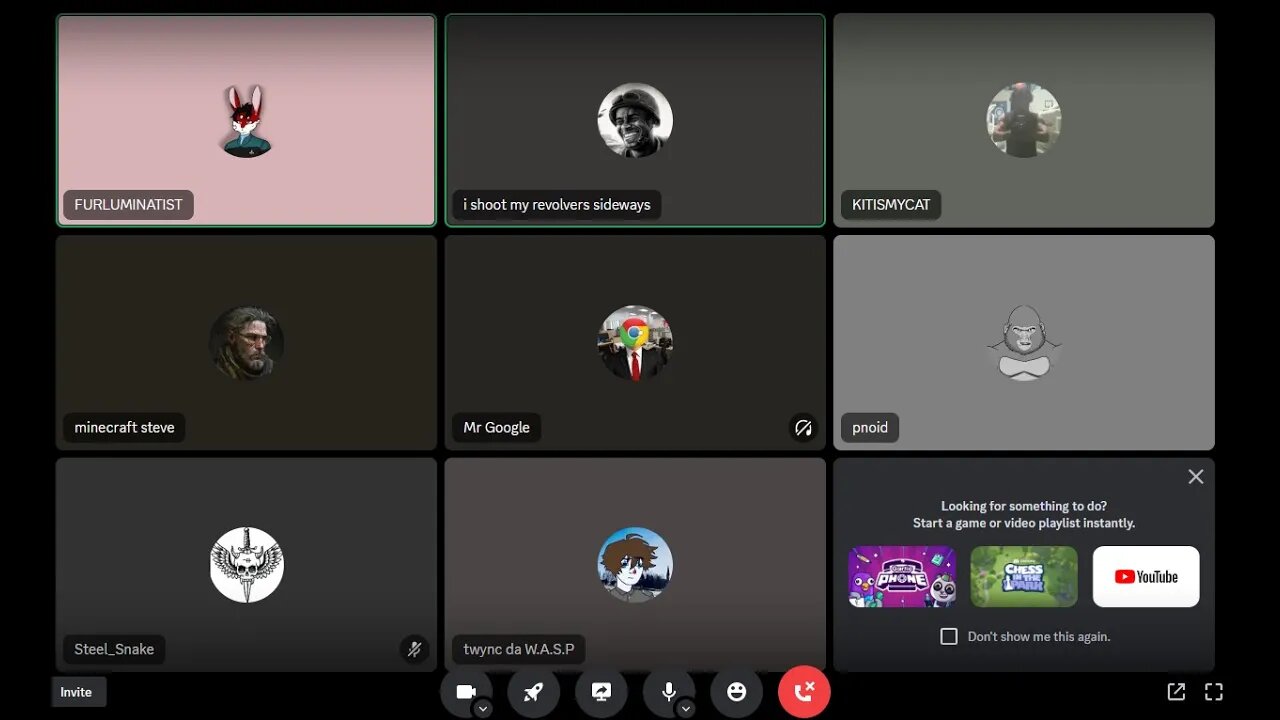Click "i shoot my revolvers sideways" label
This screenshot has height=720, width=1280.
(557, 205)
